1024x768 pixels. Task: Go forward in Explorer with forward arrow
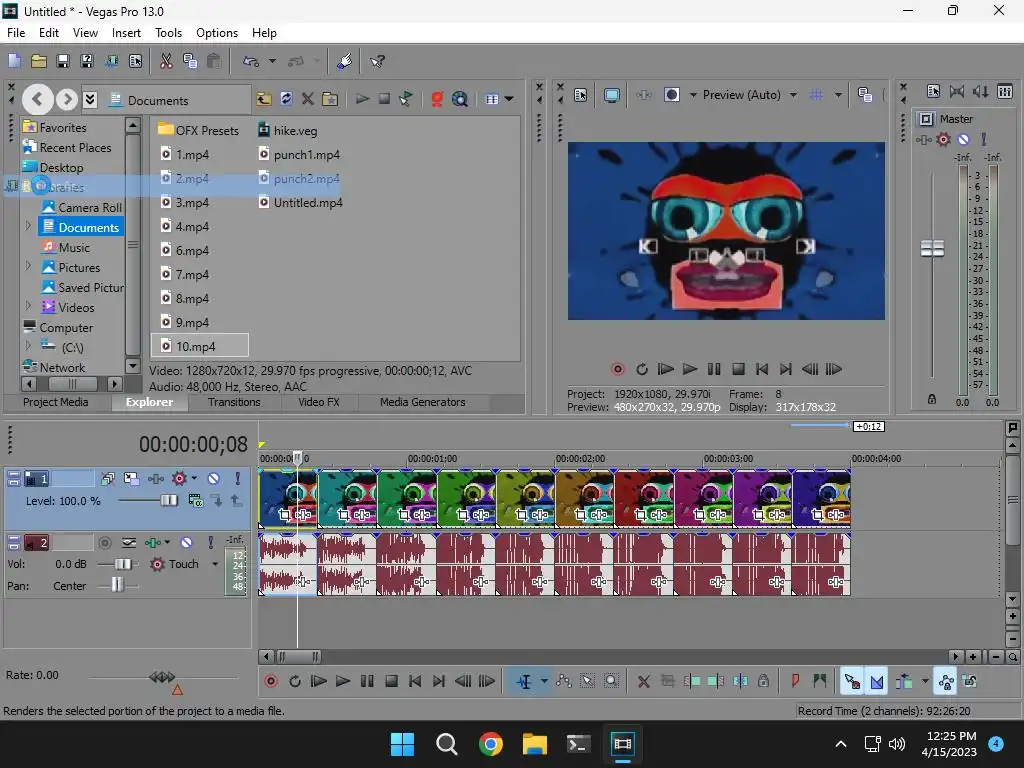click(x=67, y=99)
